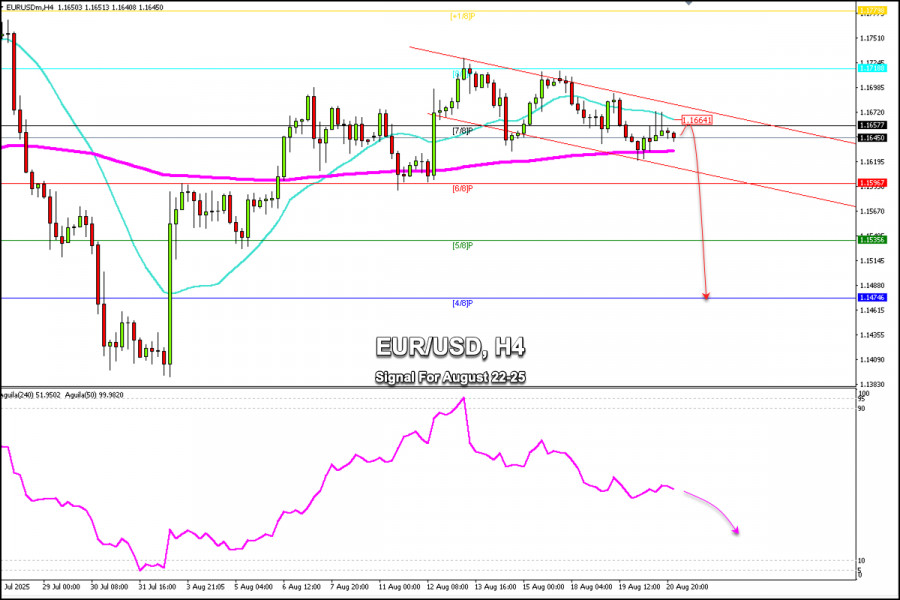Select the black 1.16450 current price tag

tap(872, 138)
